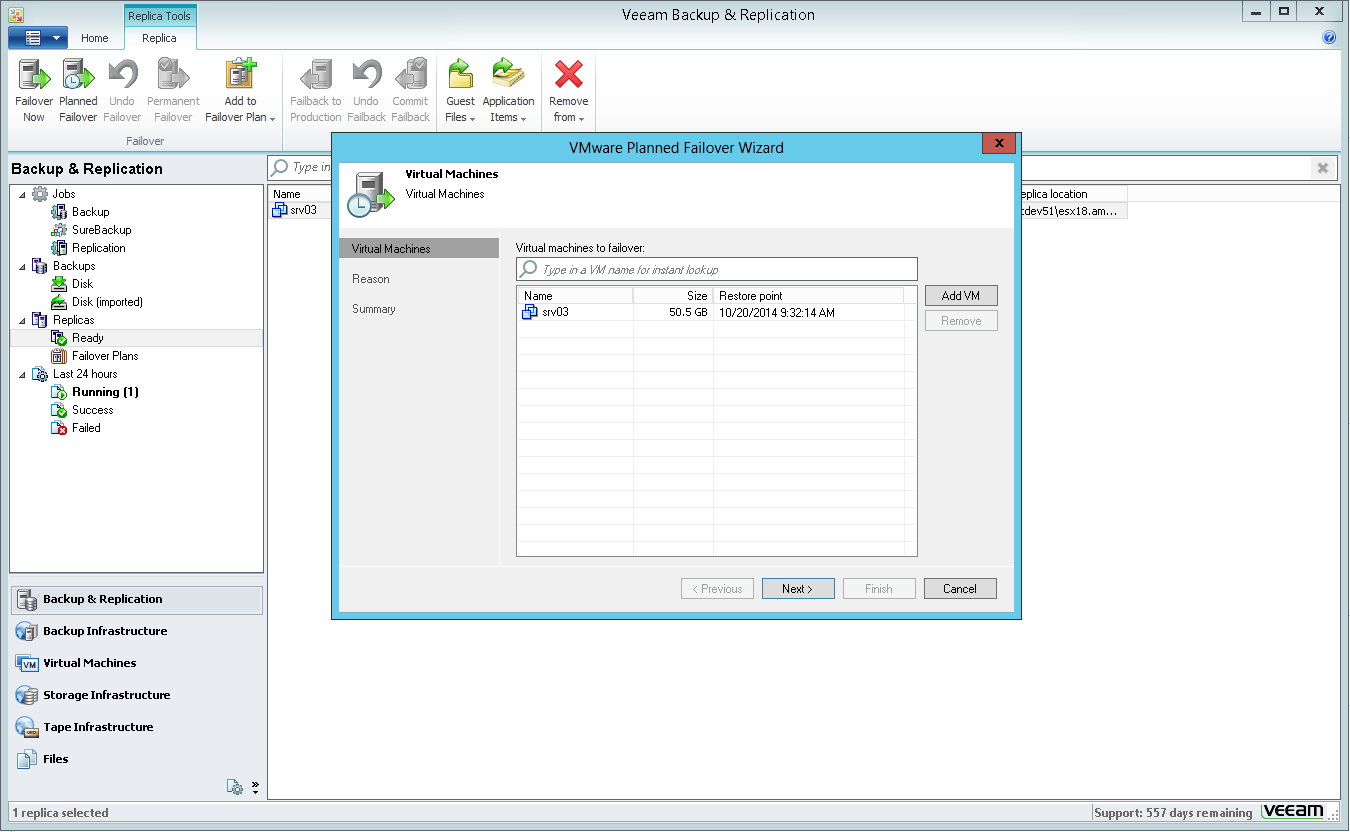Click the Add VM button
This screenshot has width=1350, height=832.
click(961, 296)
